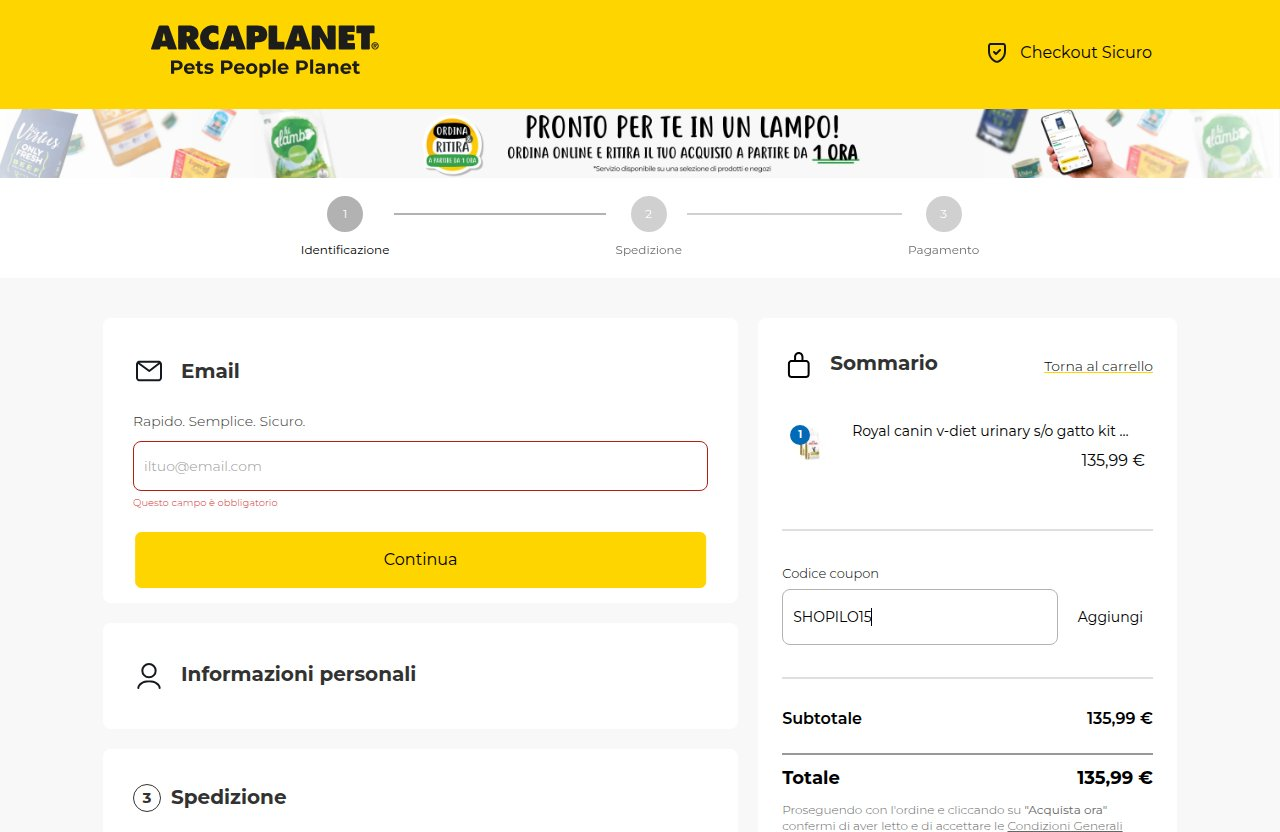This screenshot has width=1280, height=832.
Task: Click the blue quantity badge on product
Action: tap(799, 435)
